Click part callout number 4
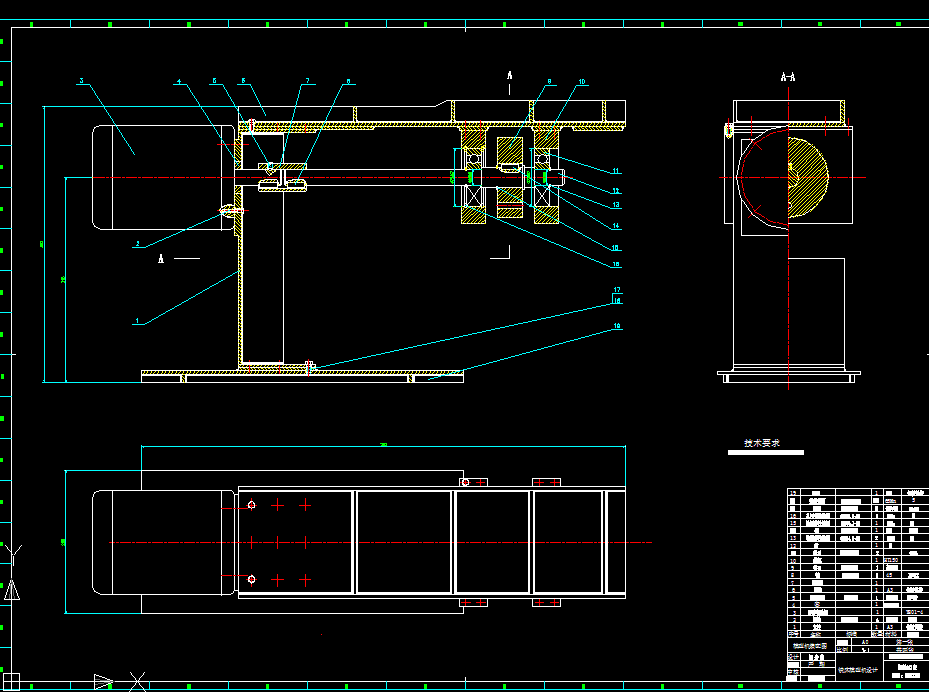 click(179, 81)
